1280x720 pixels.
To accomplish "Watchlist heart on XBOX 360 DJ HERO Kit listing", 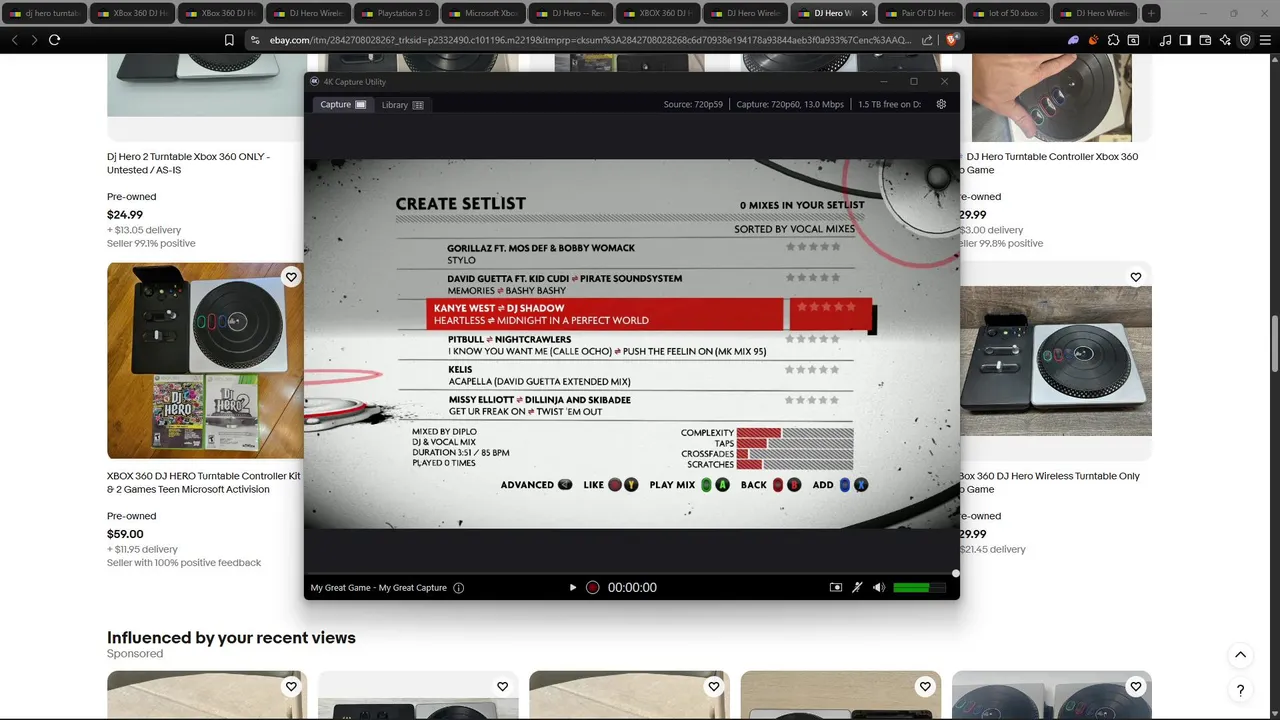I will (291, 277).
